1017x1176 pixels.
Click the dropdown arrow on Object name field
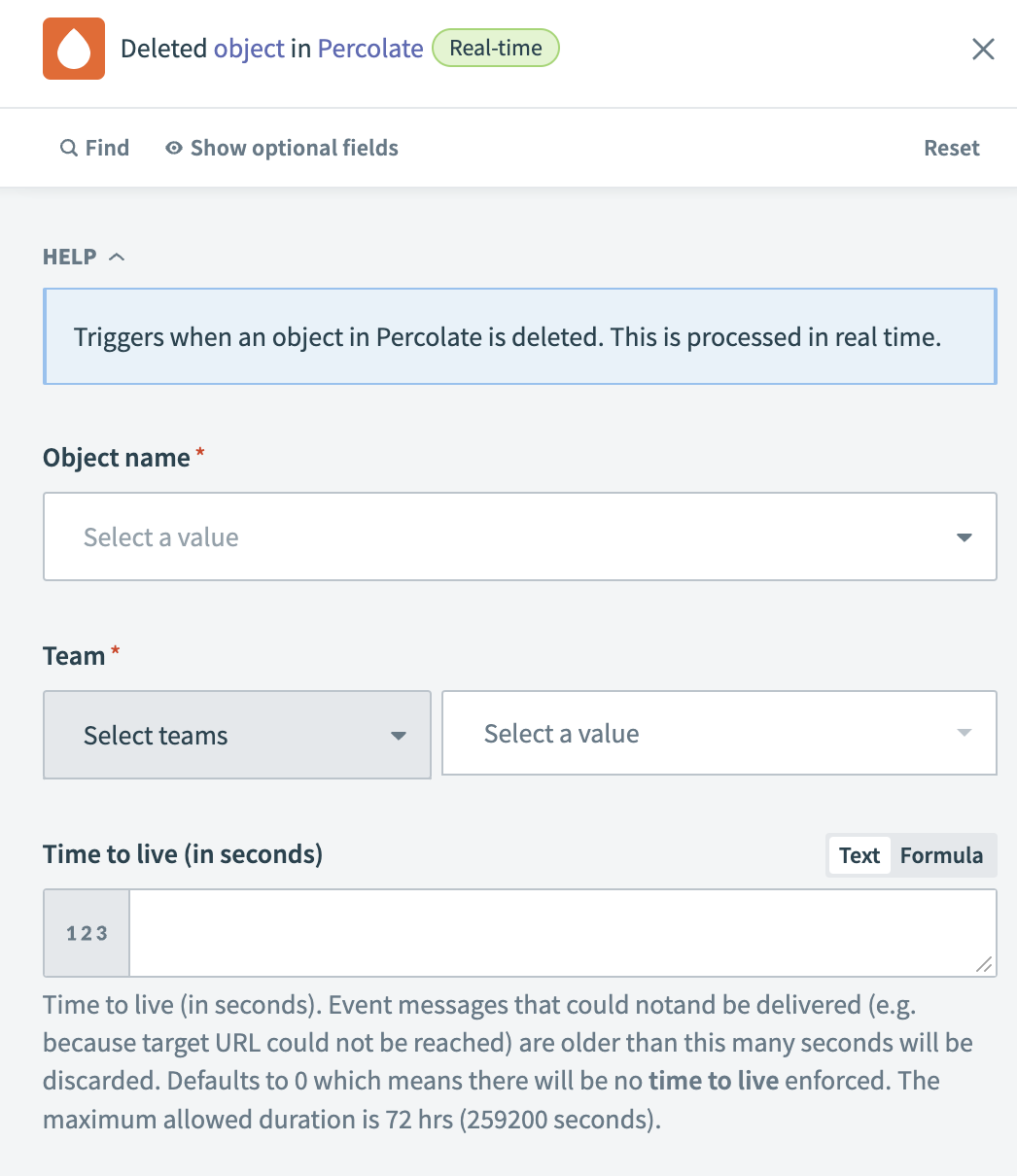964,536
